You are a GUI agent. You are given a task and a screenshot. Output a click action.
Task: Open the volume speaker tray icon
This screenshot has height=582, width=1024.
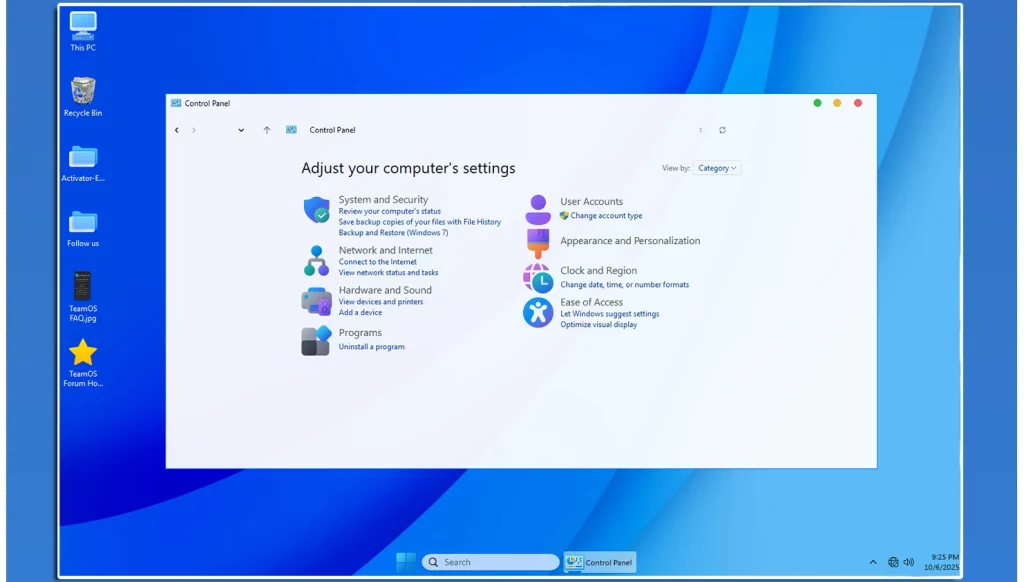pyautogui.click(x=908, y=562)
